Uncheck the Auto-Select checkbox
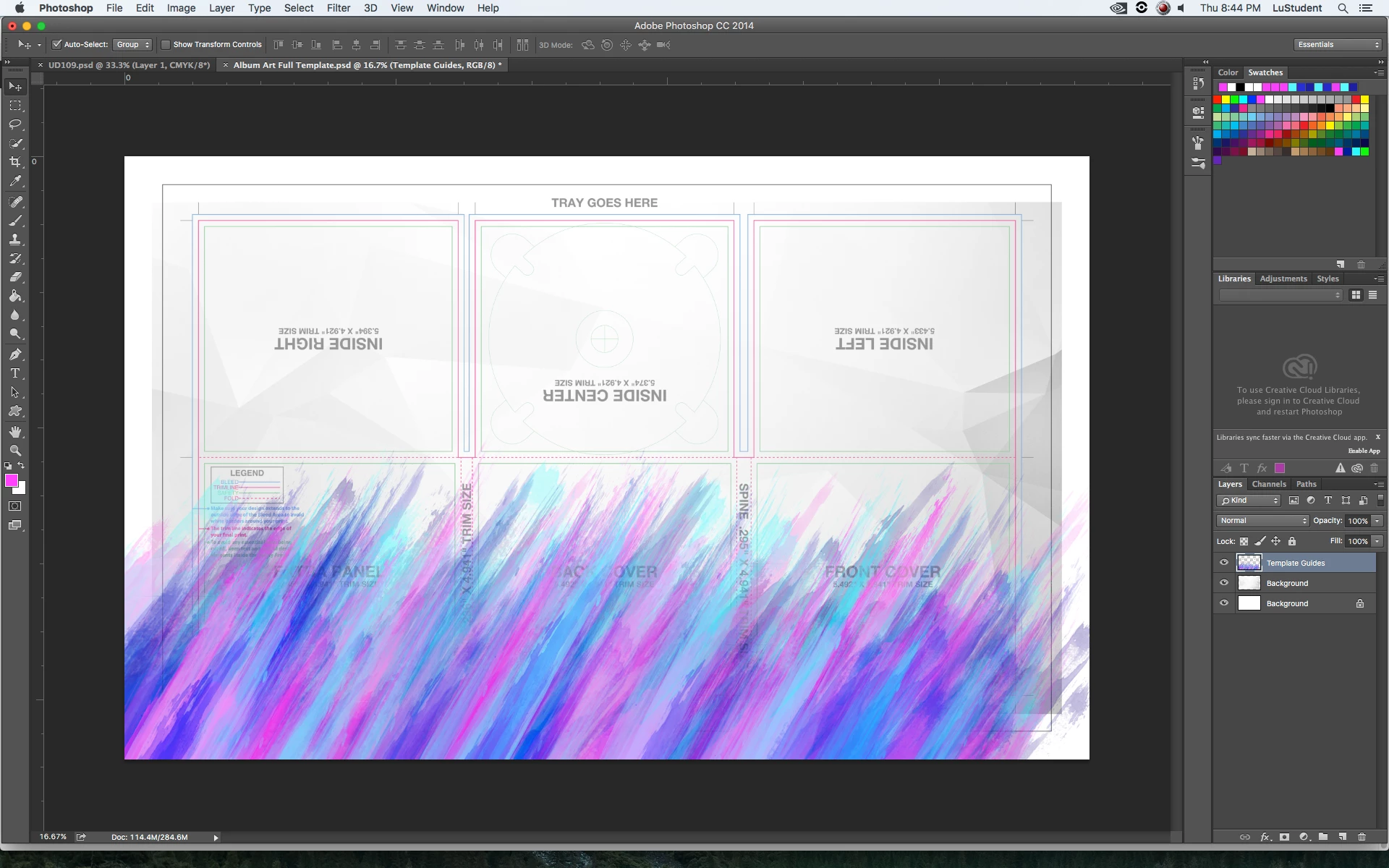This screenshot has height=868, width=1389. (57, 45)
